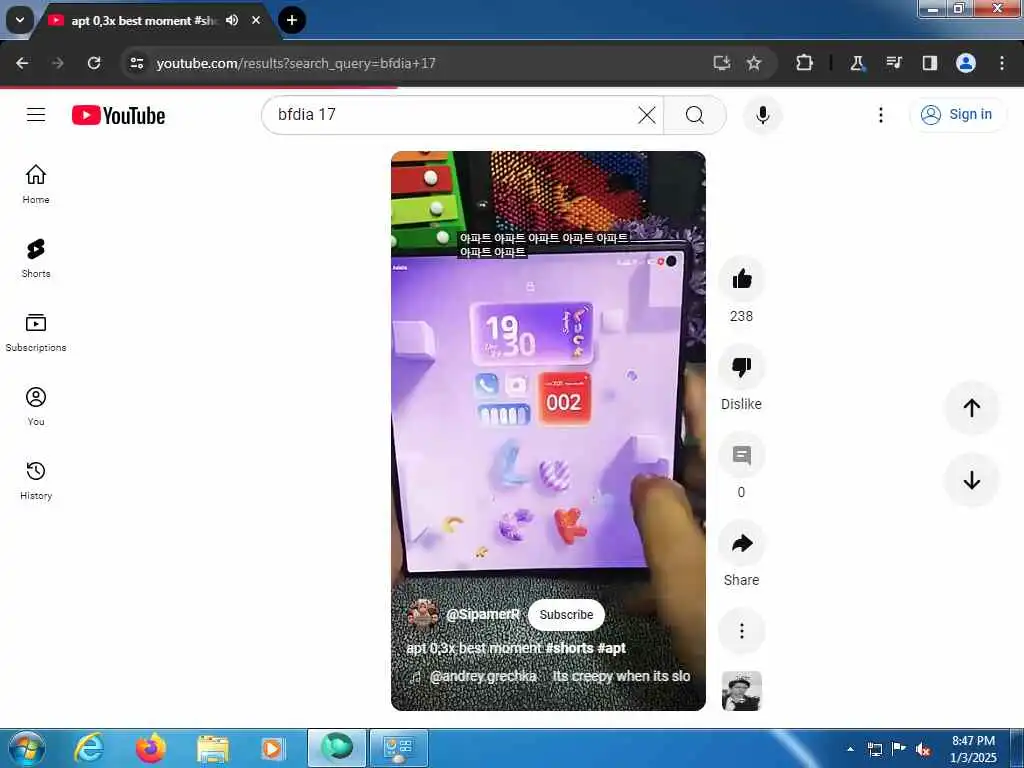Toggle the browser side panel
The width and height of the screenshot is (1024, 768).
click(929, 63)
